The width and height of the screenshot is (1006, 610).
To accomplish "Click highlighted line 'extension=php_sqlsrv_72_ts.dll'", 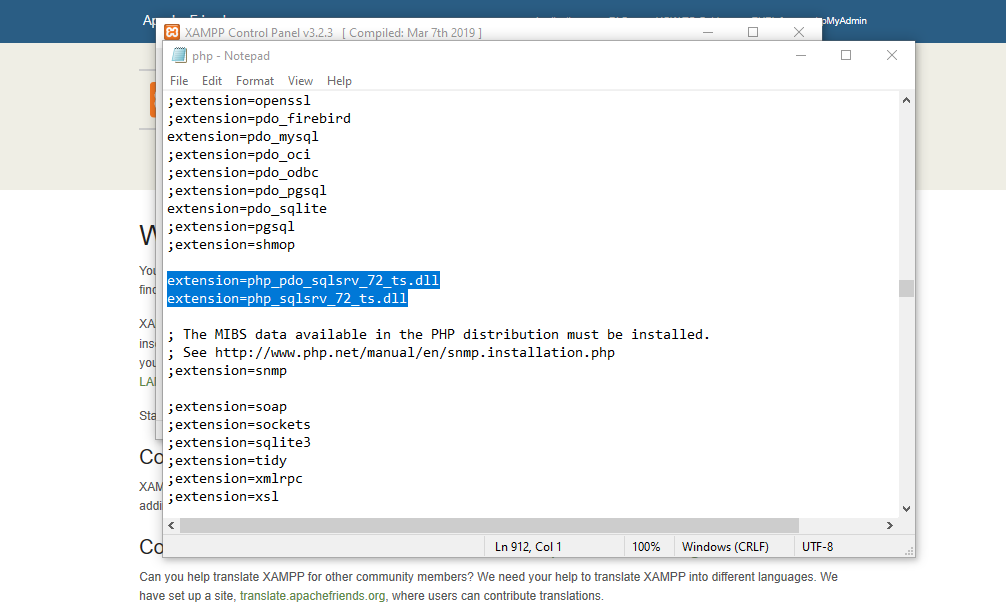I will coord(287,298).
